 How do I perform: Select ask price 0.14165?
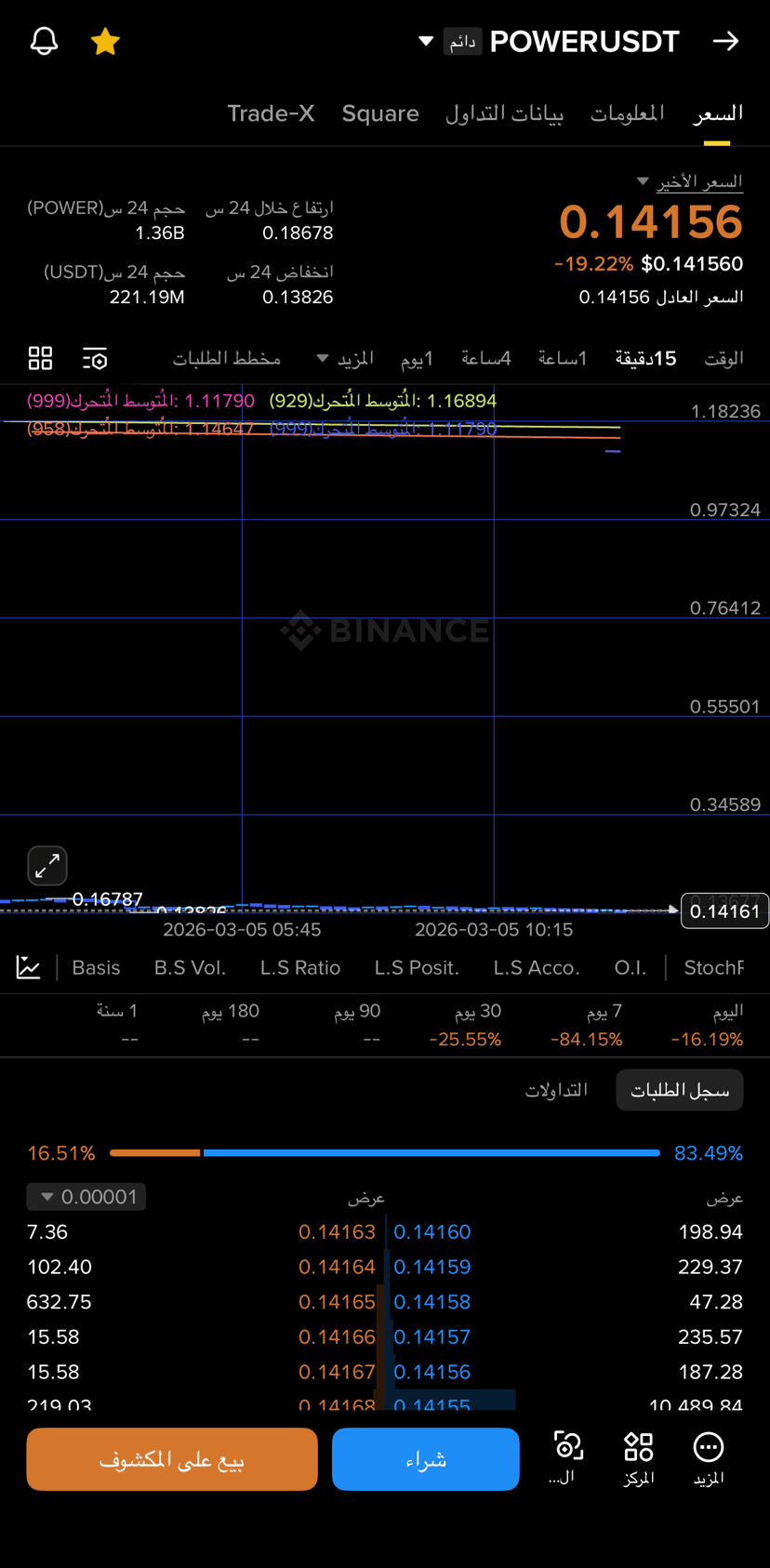tap(337, 1302)
